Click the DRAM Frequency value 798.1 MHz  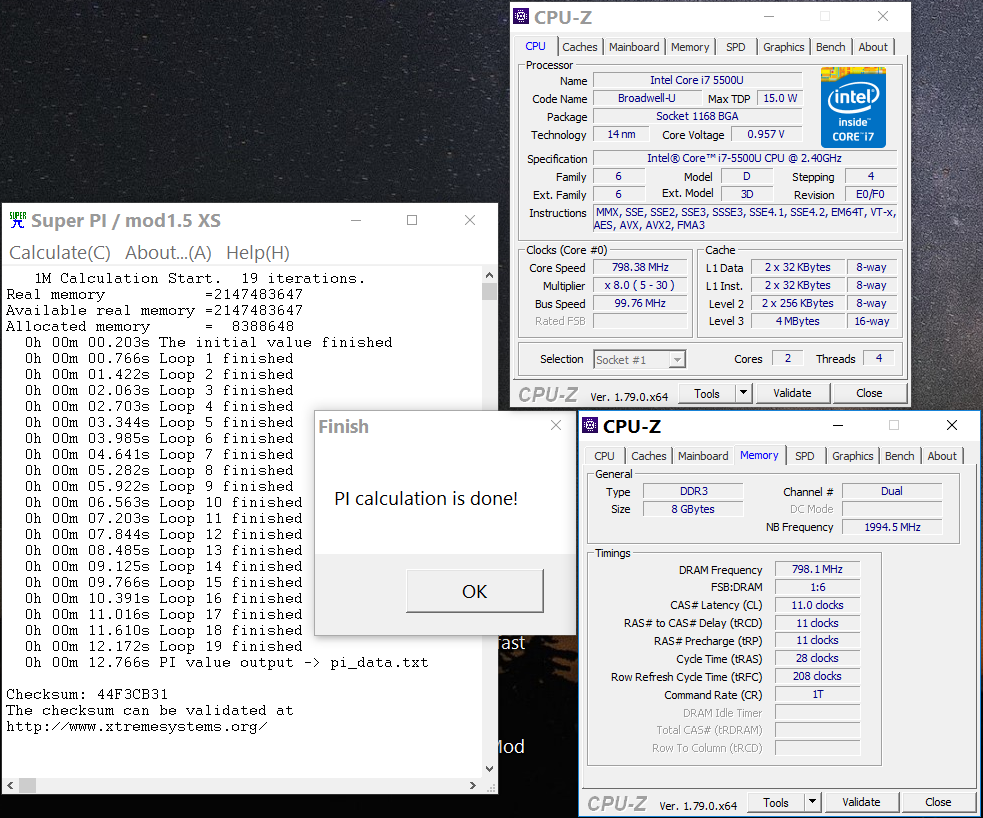point(817,569)
